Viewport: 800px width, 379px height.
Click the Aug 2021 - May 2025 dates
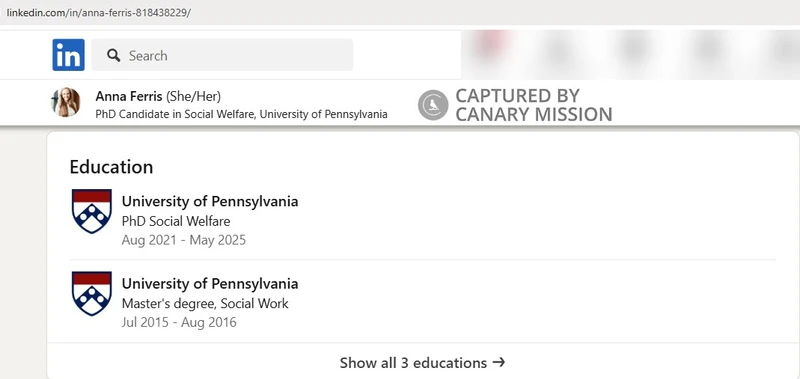pyautogui.click(x=184, y=240)
